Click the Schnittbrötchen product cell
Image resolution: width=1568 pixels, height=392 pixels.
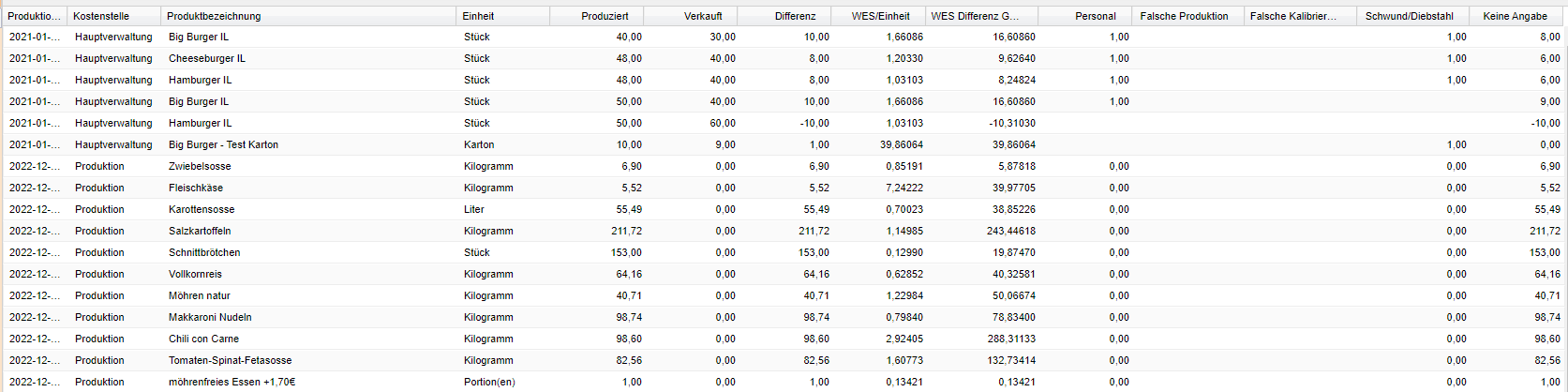(204, 252)
